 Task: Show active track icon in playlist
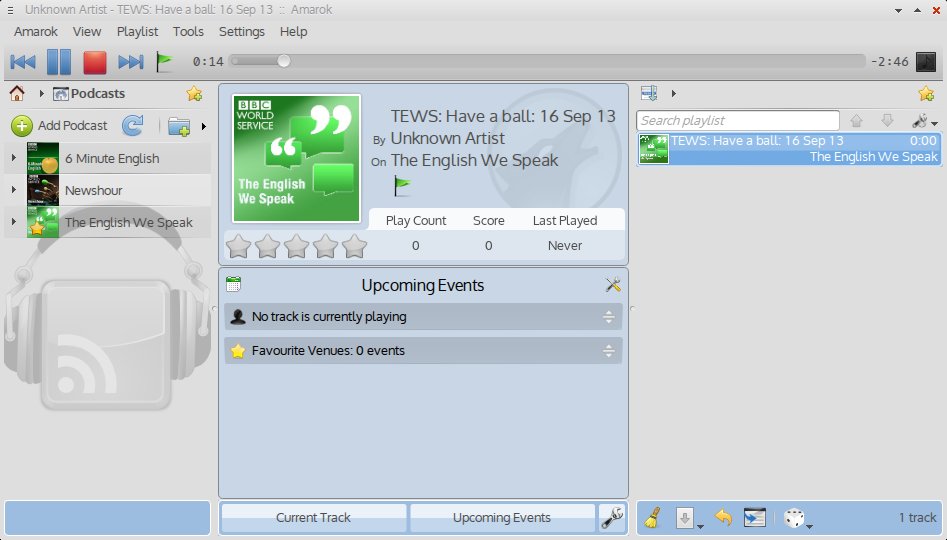[754, 518]
